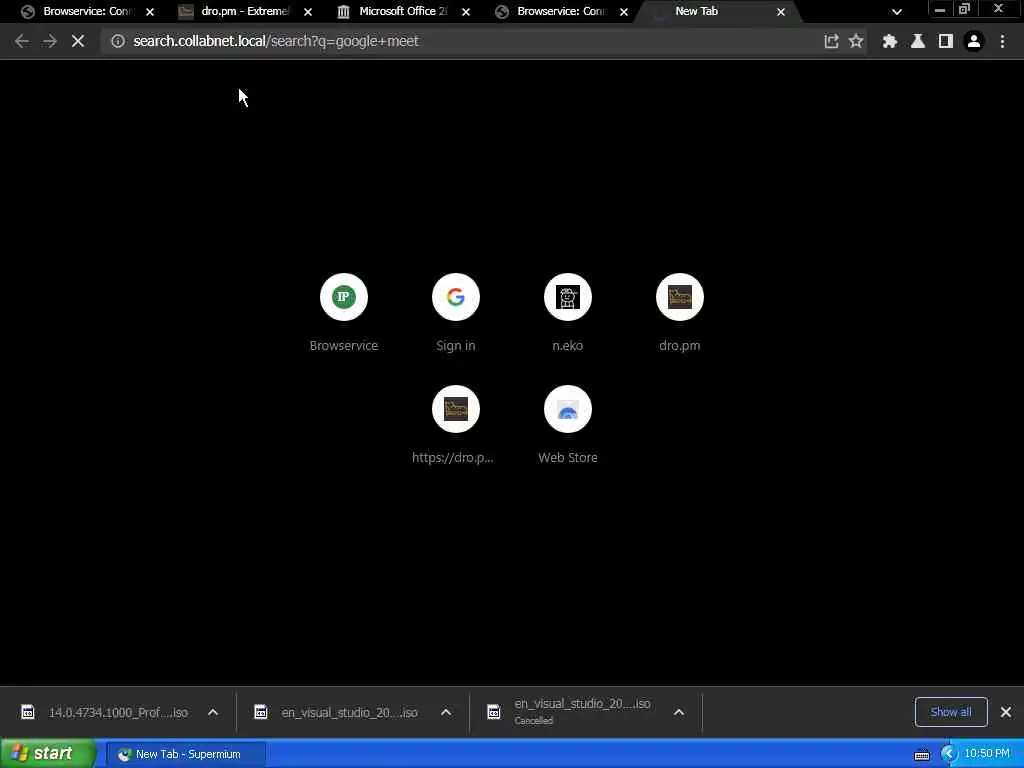Expand options for 14.0.4734.1000_Prof download
The height and width of the screenshot is (768, 1024).
coord(213,712)
